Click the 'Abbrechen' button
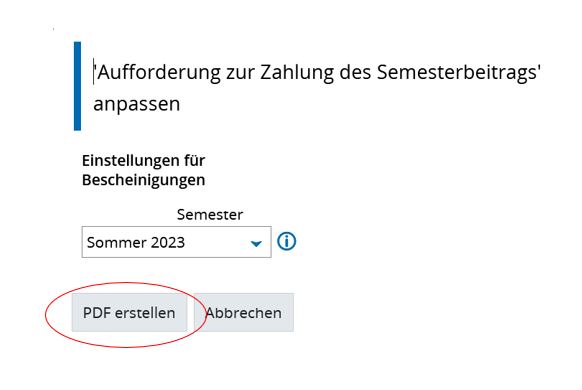The height and width of the screenshot is (390, 582). tap(243, 313)
